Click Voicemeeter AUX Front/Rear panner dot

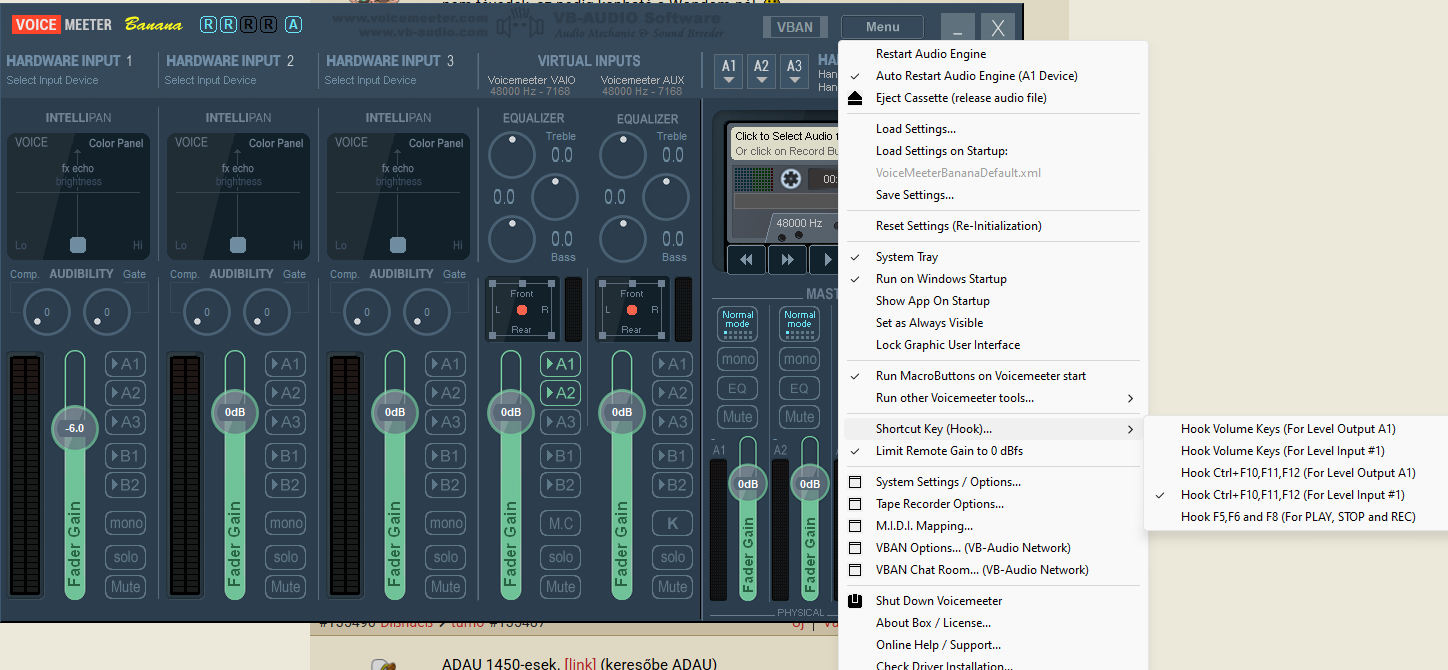point(632,311)
